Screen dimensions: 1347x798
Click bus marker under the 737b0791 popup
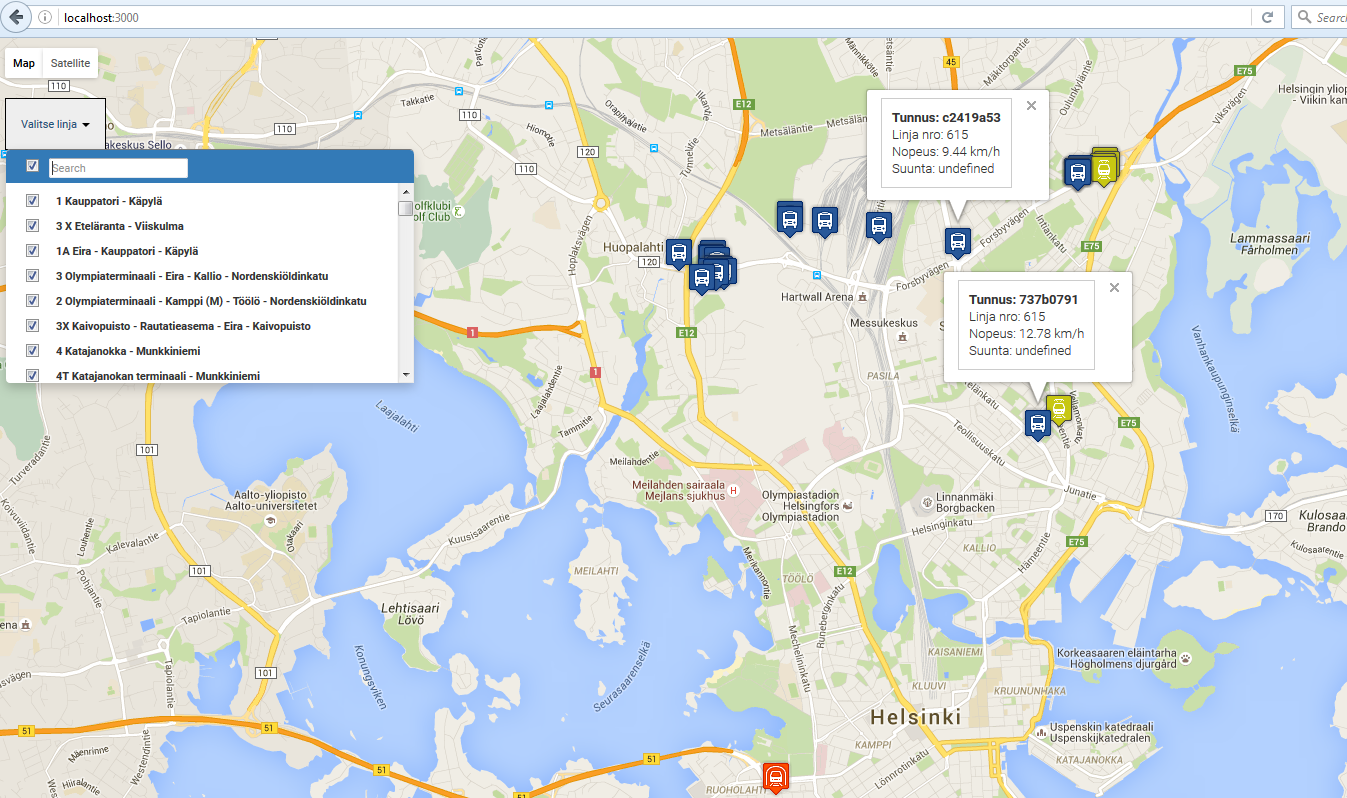pos(1037,424)
